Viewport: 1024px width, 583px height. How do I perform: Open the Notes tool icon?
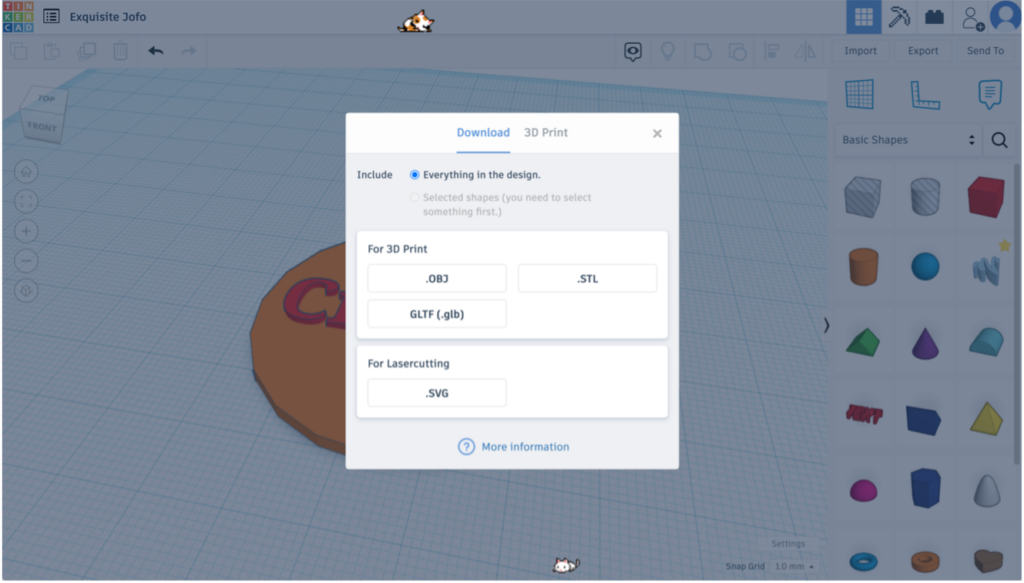click(x=990, y=95)
